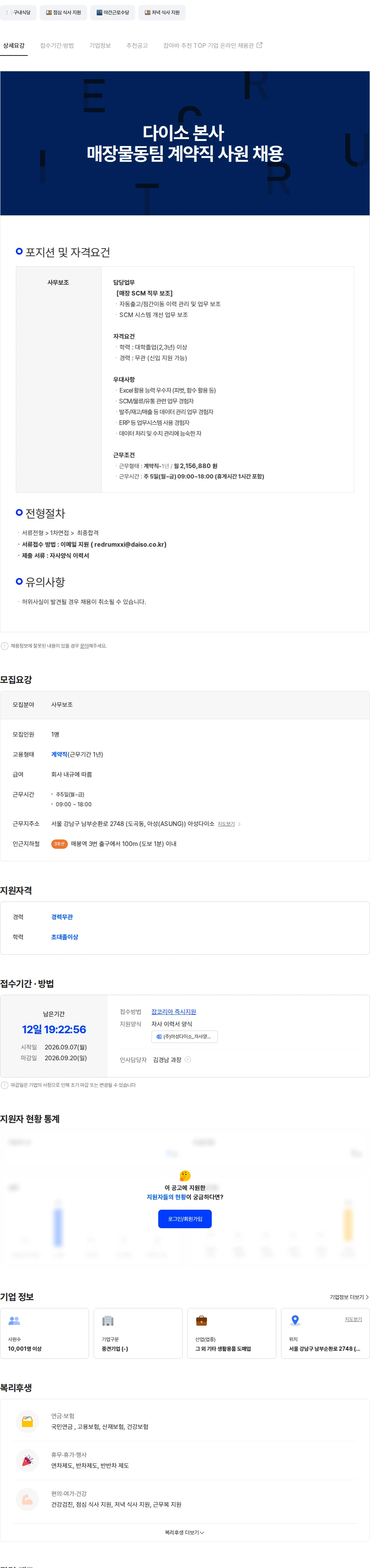Click the 연금·보험 wallet icon

(x=27, y=1422)
